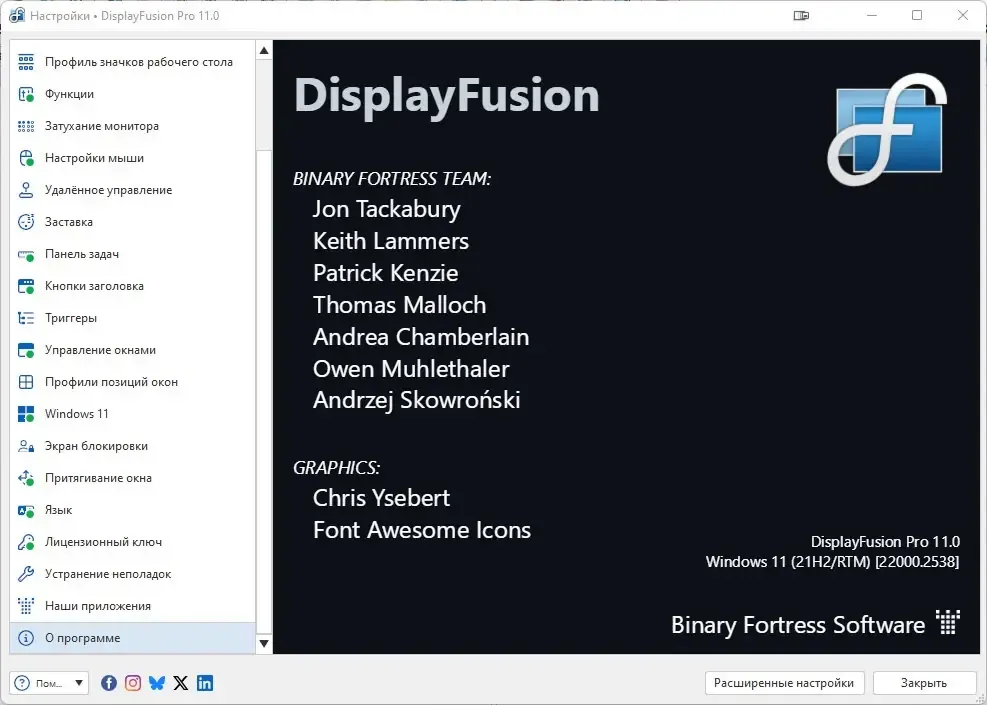Open Кнопки заголовка section
Image resolution: width=987 pixels, height=705 pixels.
point(132,286)
